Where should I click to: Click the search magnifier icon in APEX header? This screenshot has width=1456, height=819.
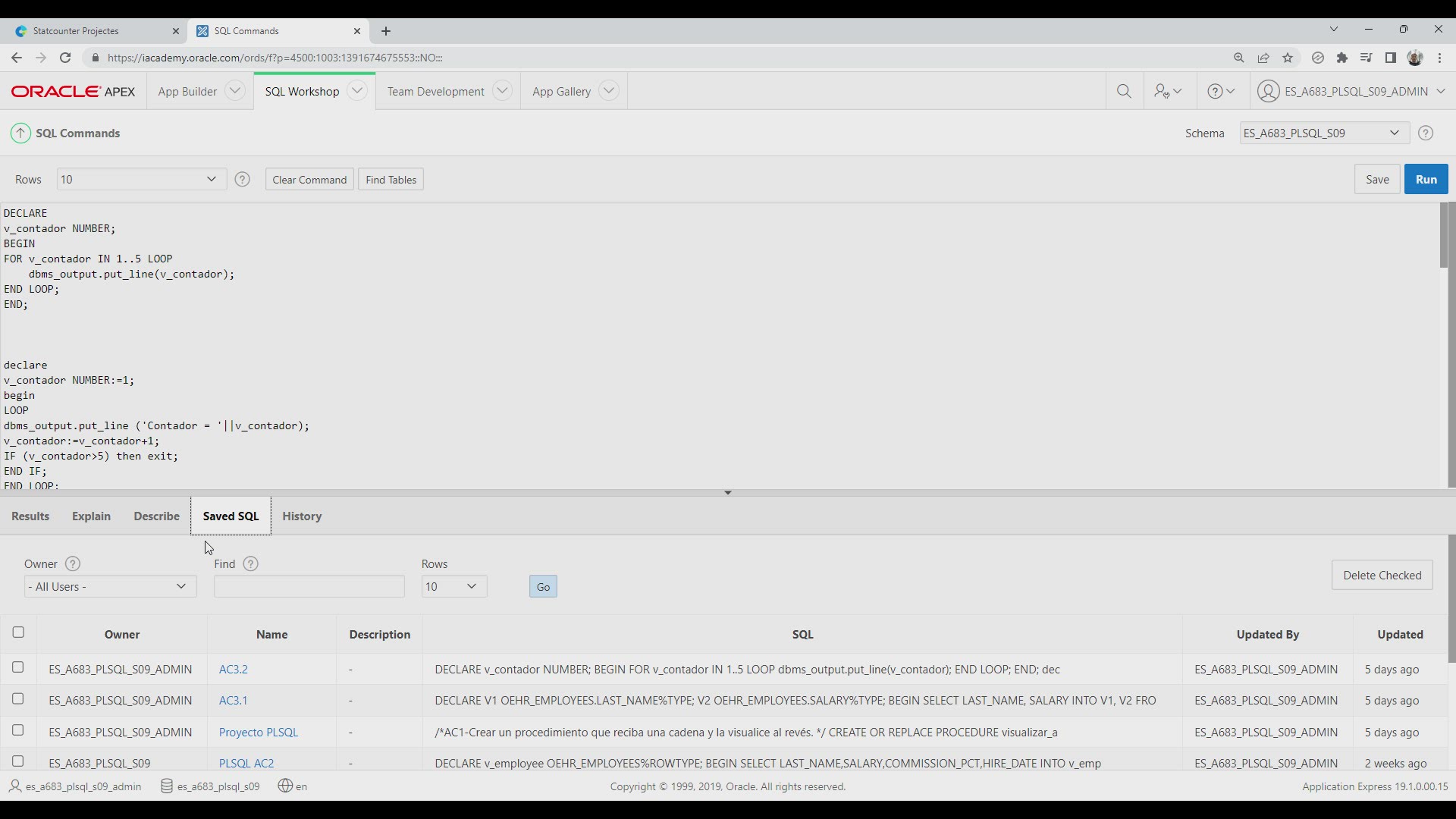point(1124,91)
